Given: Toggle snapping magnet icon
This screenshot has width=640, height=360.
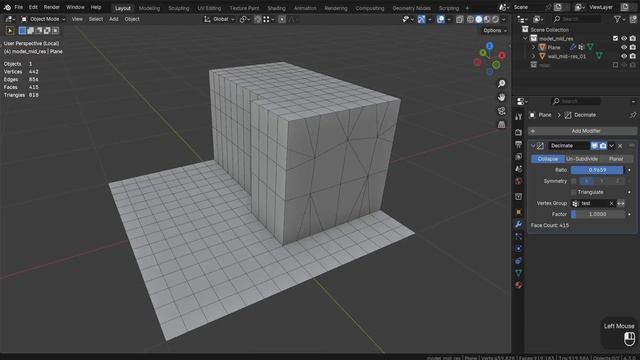Looking at the screenshot, I should coord(258,19).
